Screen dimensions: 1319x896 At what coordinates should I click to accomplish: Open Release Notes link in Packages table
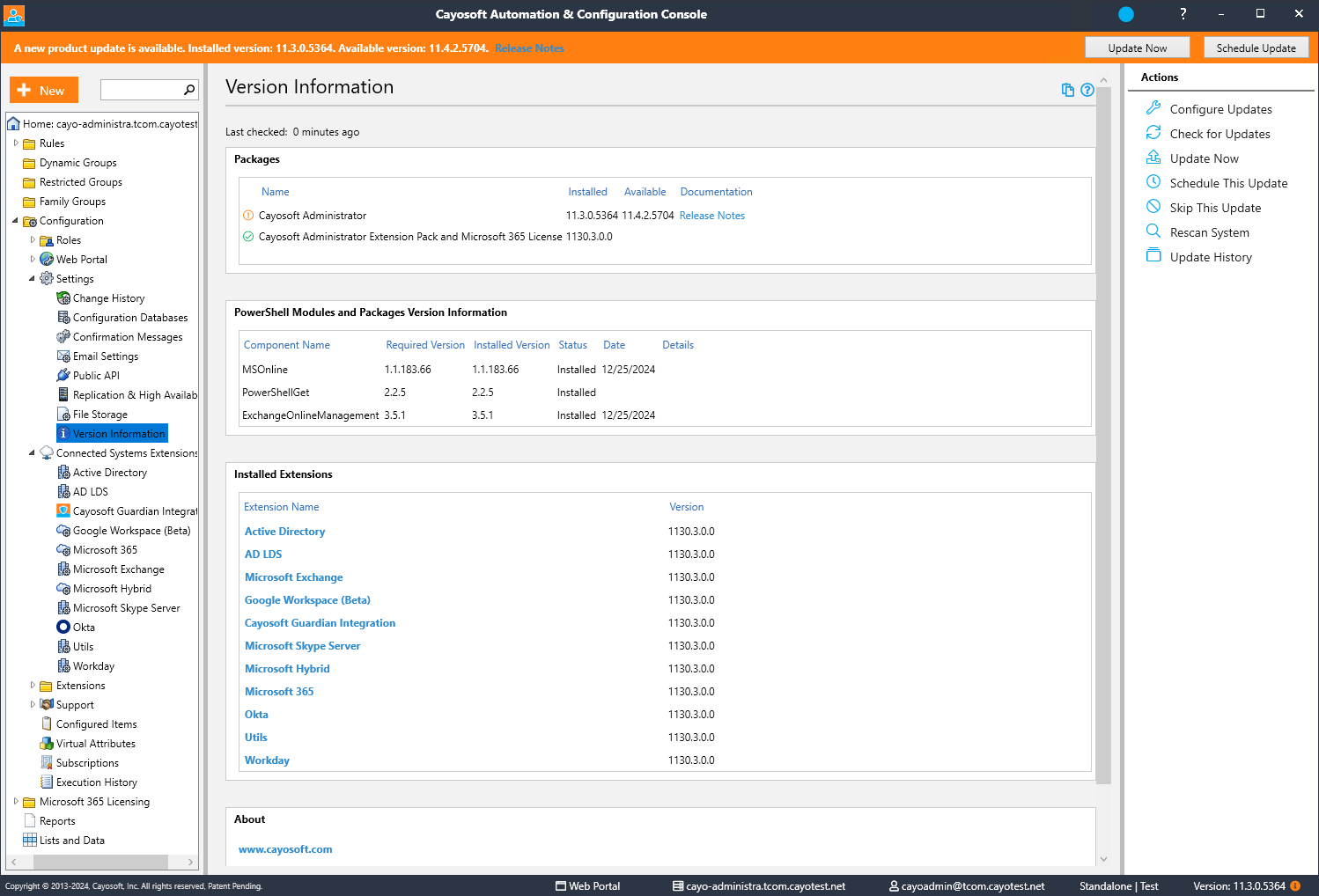[x=711, y=216]
